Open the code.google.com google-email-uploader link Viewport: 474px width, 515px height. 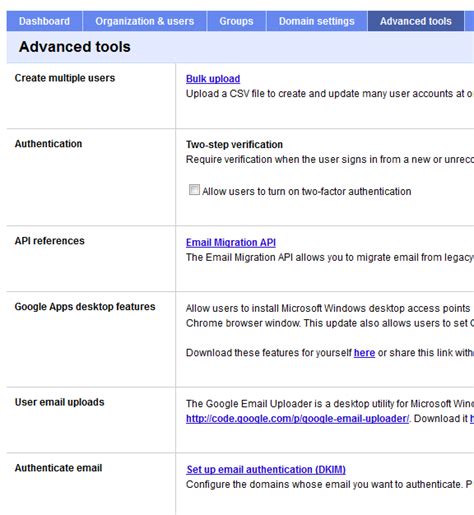297,419
